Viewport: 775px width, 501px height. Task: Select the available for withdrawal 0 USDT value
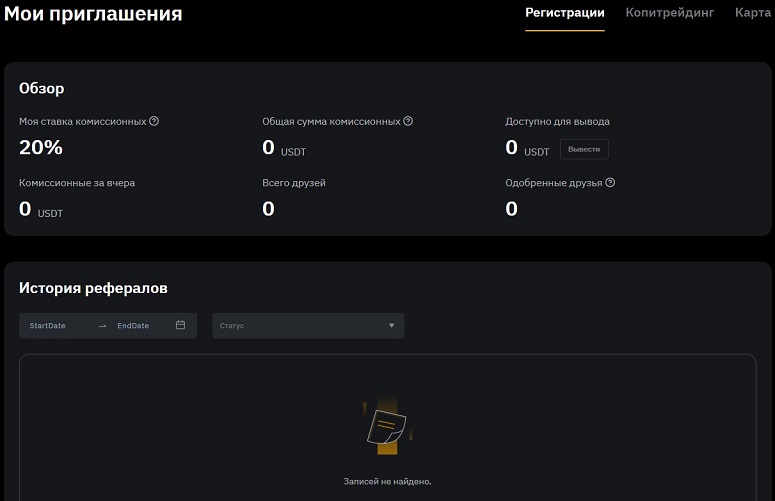(x=527, y=148)
